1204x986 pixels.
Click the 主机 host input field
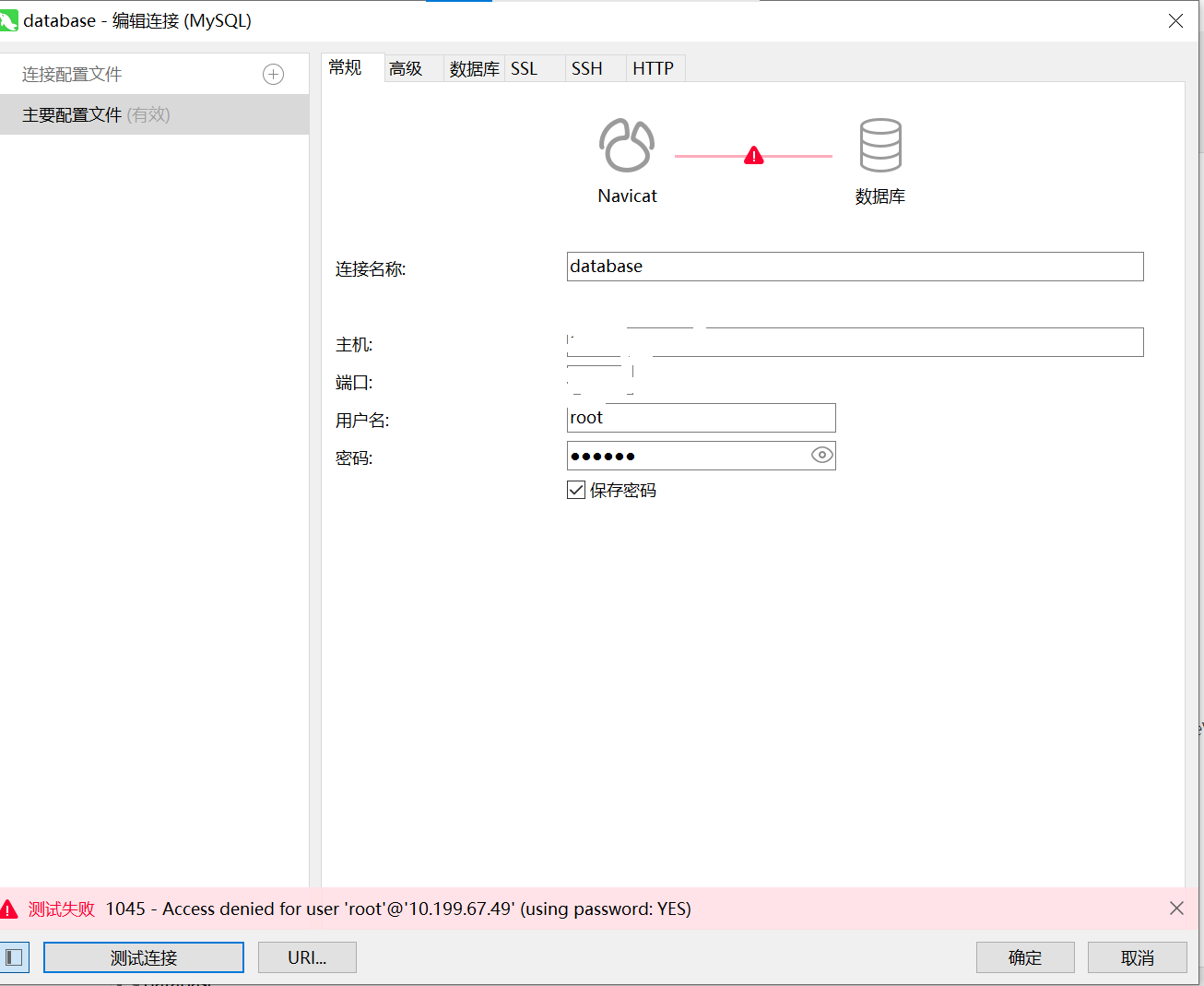pyautogui.click(x=855, y=342)
